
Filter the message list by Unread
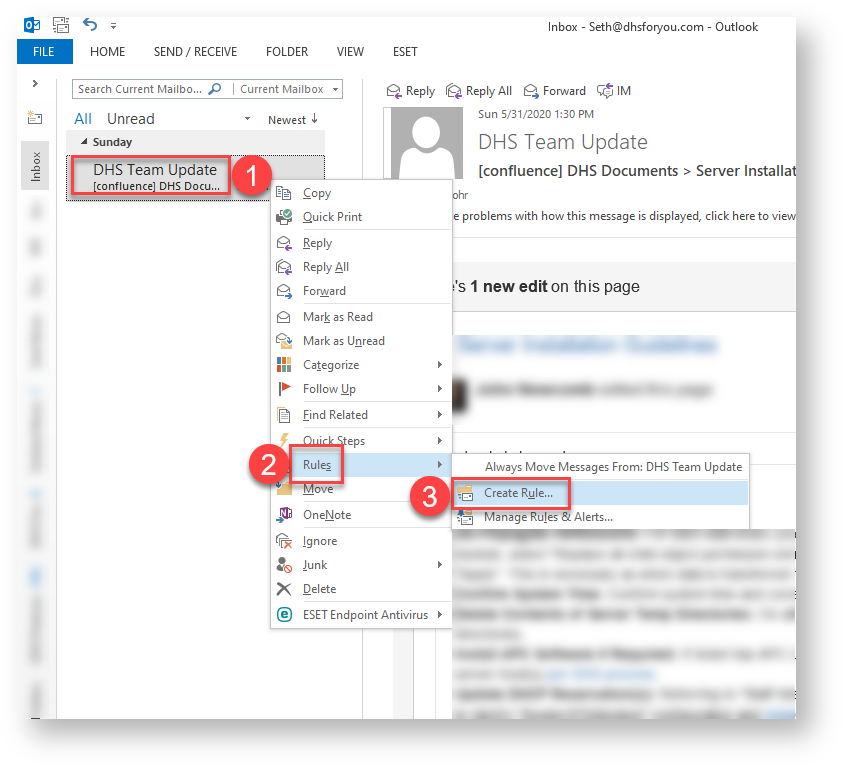[x=131, y=119]
